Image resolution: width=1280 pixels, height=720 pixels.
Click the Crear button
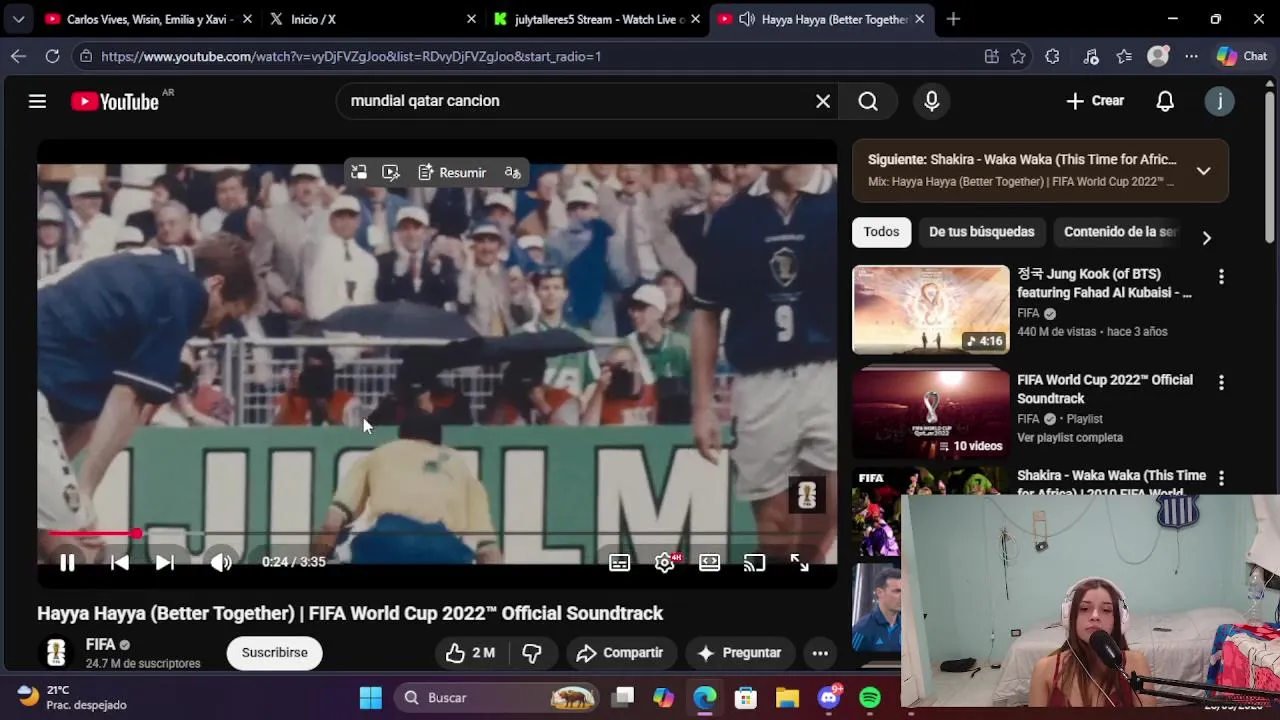tap(1095, 101)
